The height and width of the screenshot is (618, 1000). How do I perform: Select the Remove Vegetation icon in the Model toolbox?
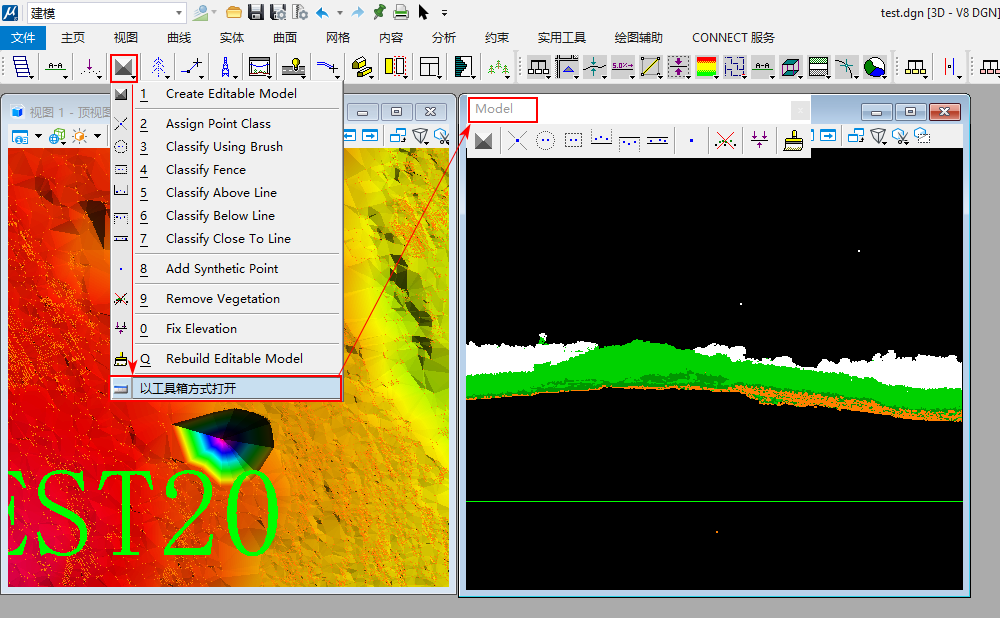click(726, 141)
